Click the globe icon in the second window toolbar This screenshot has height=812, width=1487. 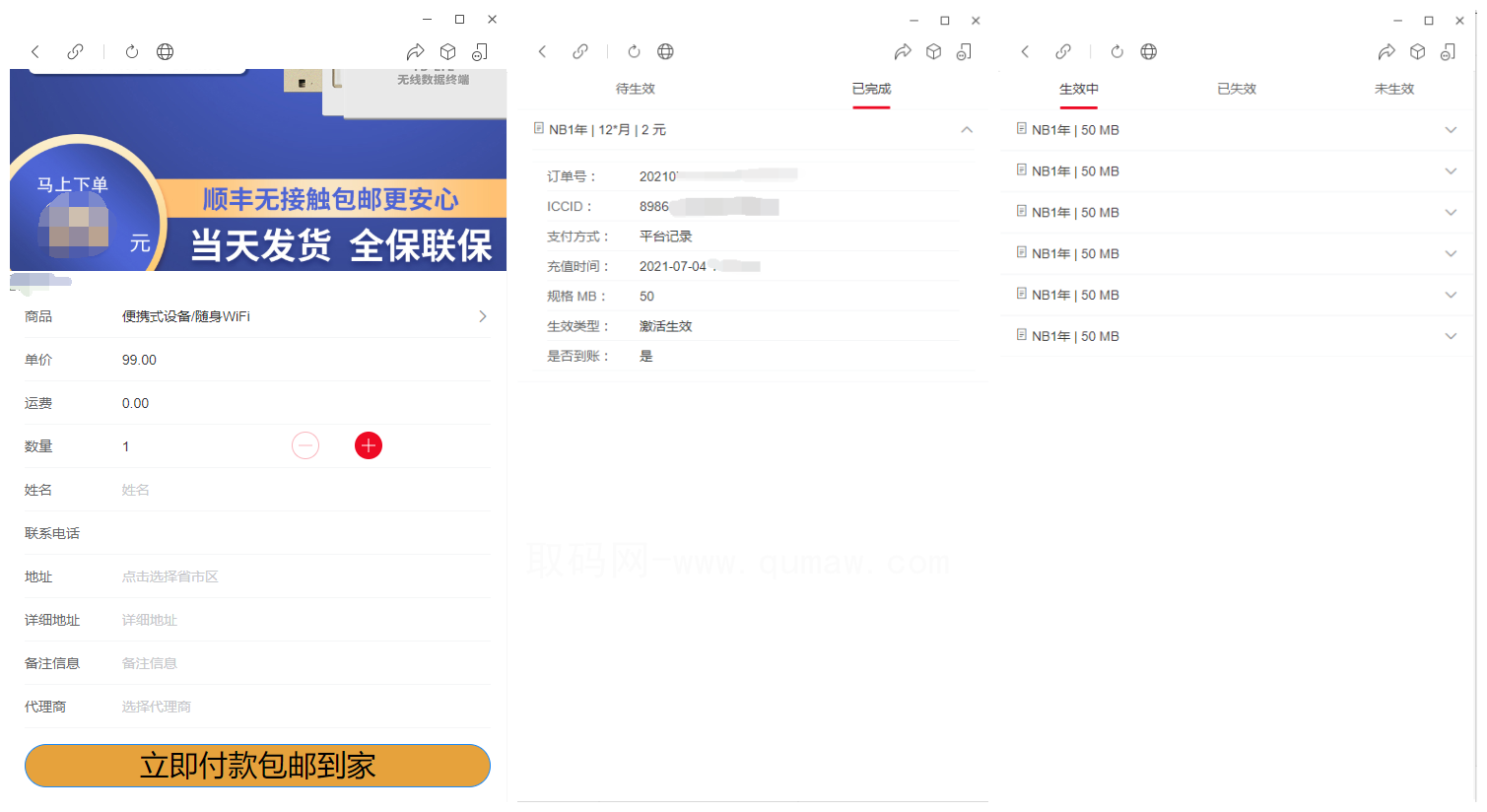coord(665,51)
